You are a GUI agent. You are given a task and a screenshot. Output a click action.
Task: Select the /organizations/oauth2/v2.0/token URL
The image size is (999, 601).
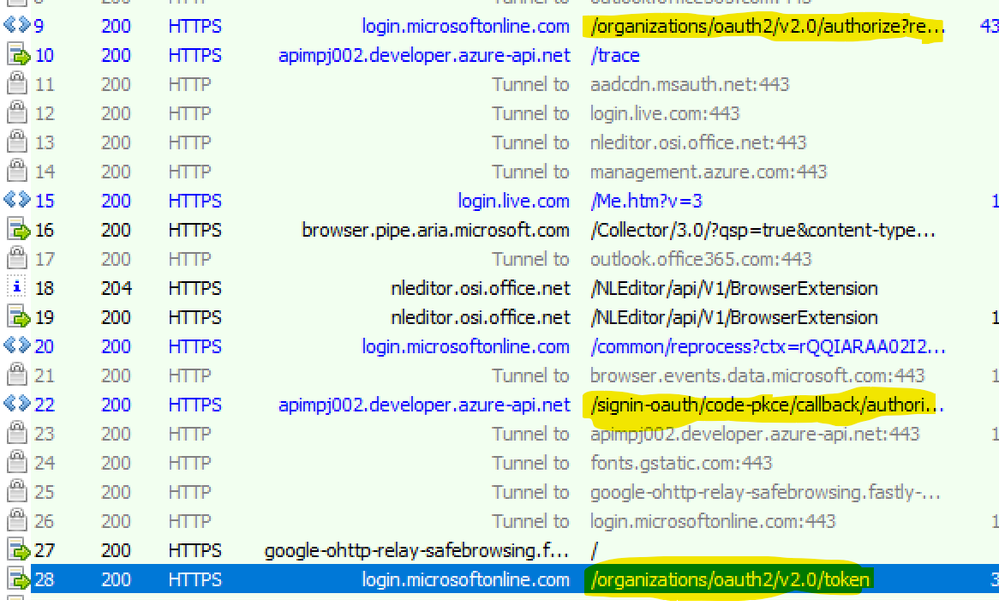(x=729, y=580)
